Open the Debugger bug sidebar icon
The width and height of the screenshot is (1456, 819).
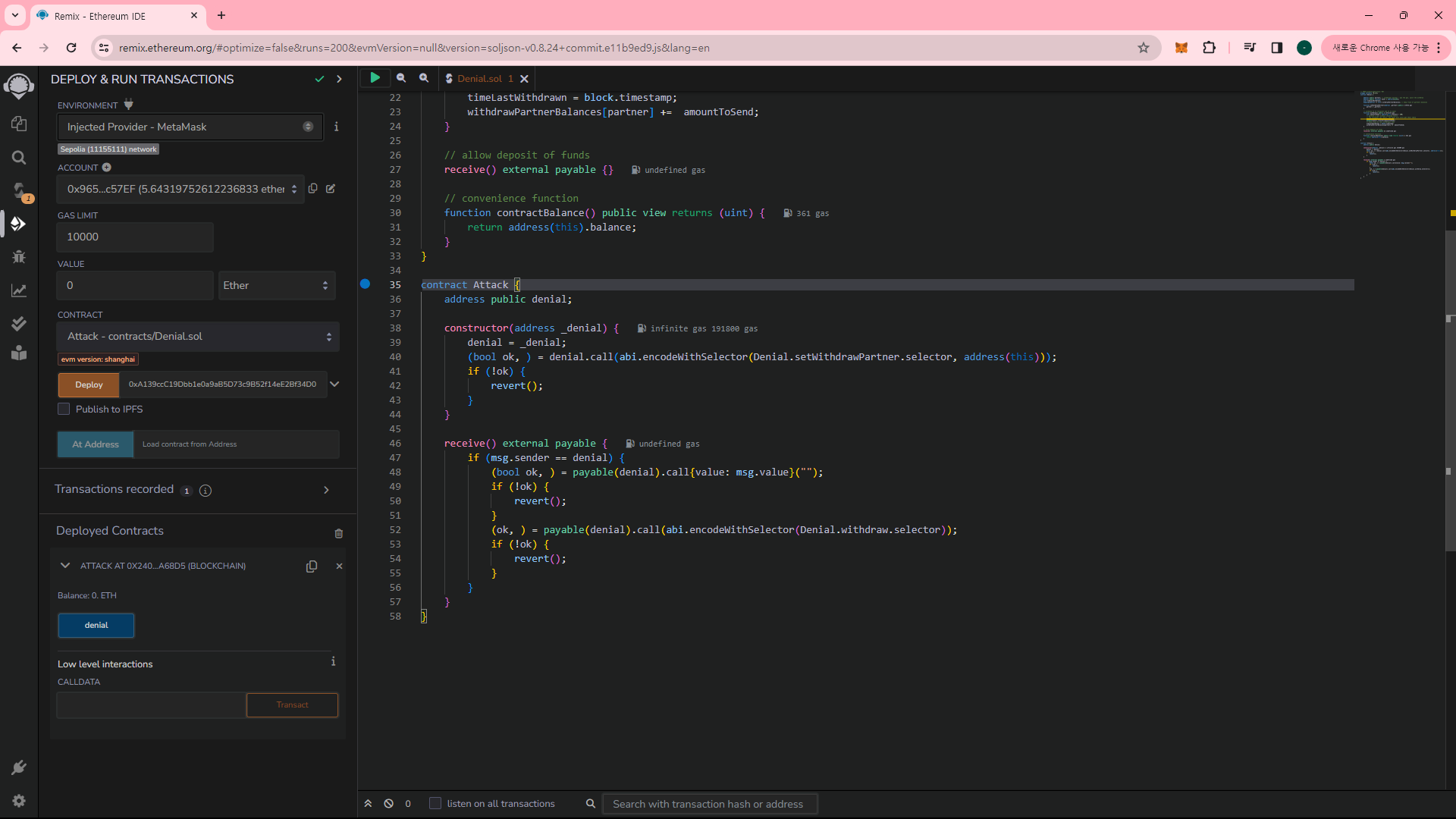click(19, 257)
